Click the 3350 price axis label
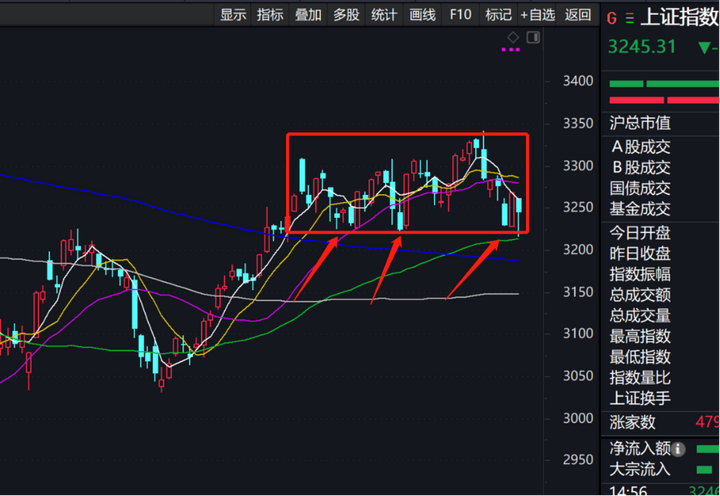The height and width of the screenshot is (496, 720). coord(578,124)
